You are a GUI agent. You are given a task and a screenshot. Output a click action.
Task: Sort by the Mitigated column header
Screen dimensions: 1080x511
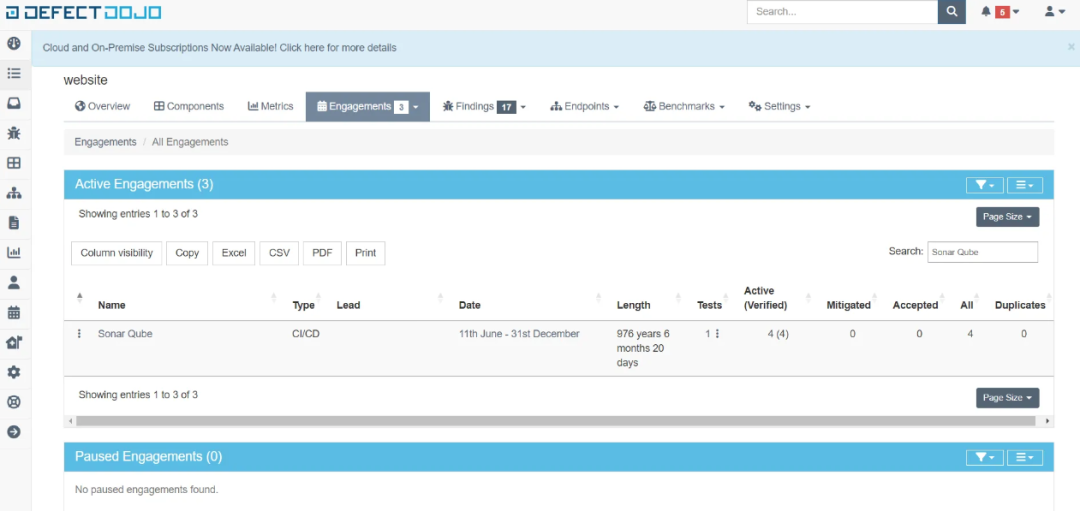(x=849, y=305)
